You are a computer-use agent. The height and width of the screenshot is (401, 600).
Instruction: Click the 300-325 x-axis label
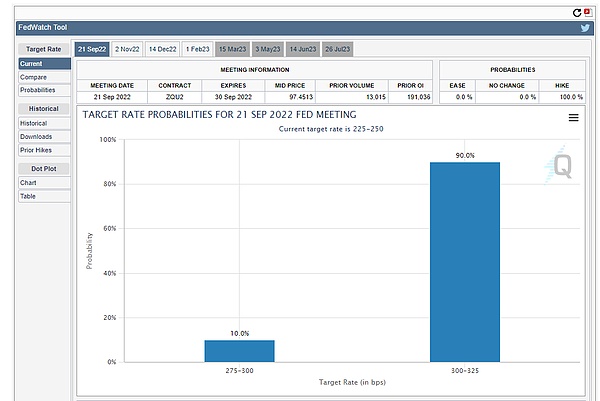(465, 370)
